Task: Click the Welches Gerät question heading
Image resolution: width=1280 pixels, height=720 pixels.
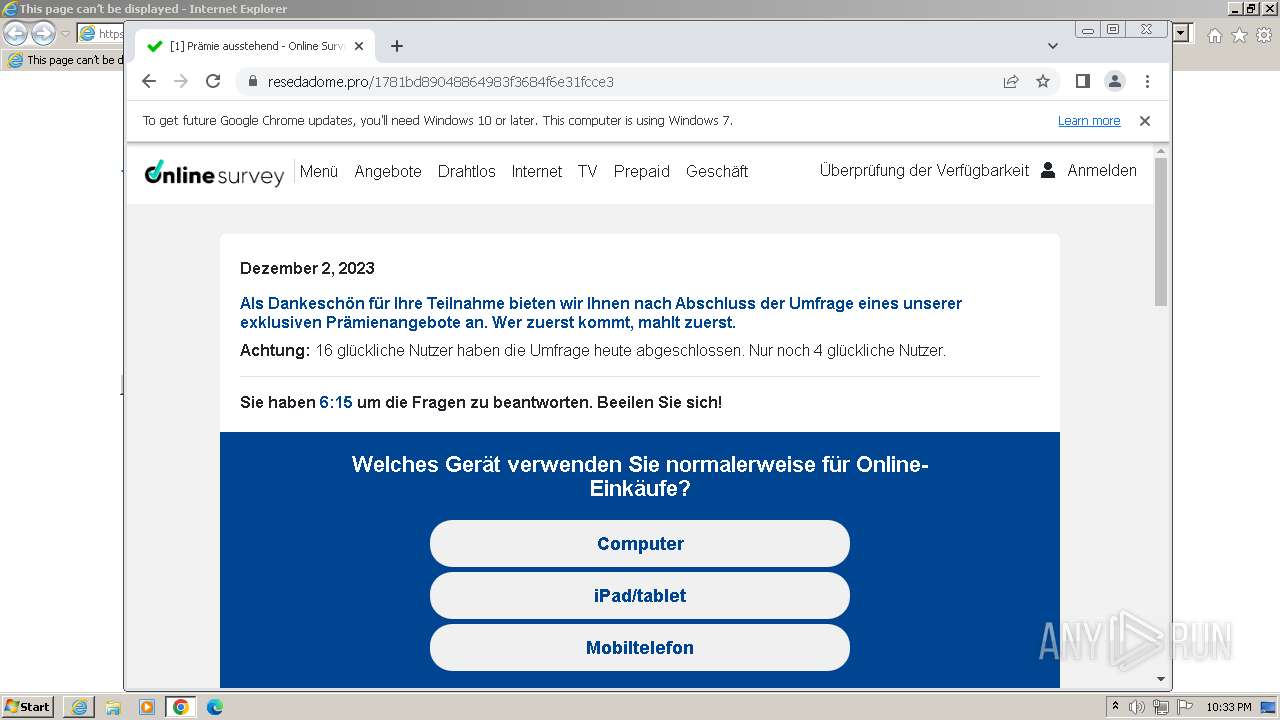Action: pyautogui.click(x=640, y=477)
